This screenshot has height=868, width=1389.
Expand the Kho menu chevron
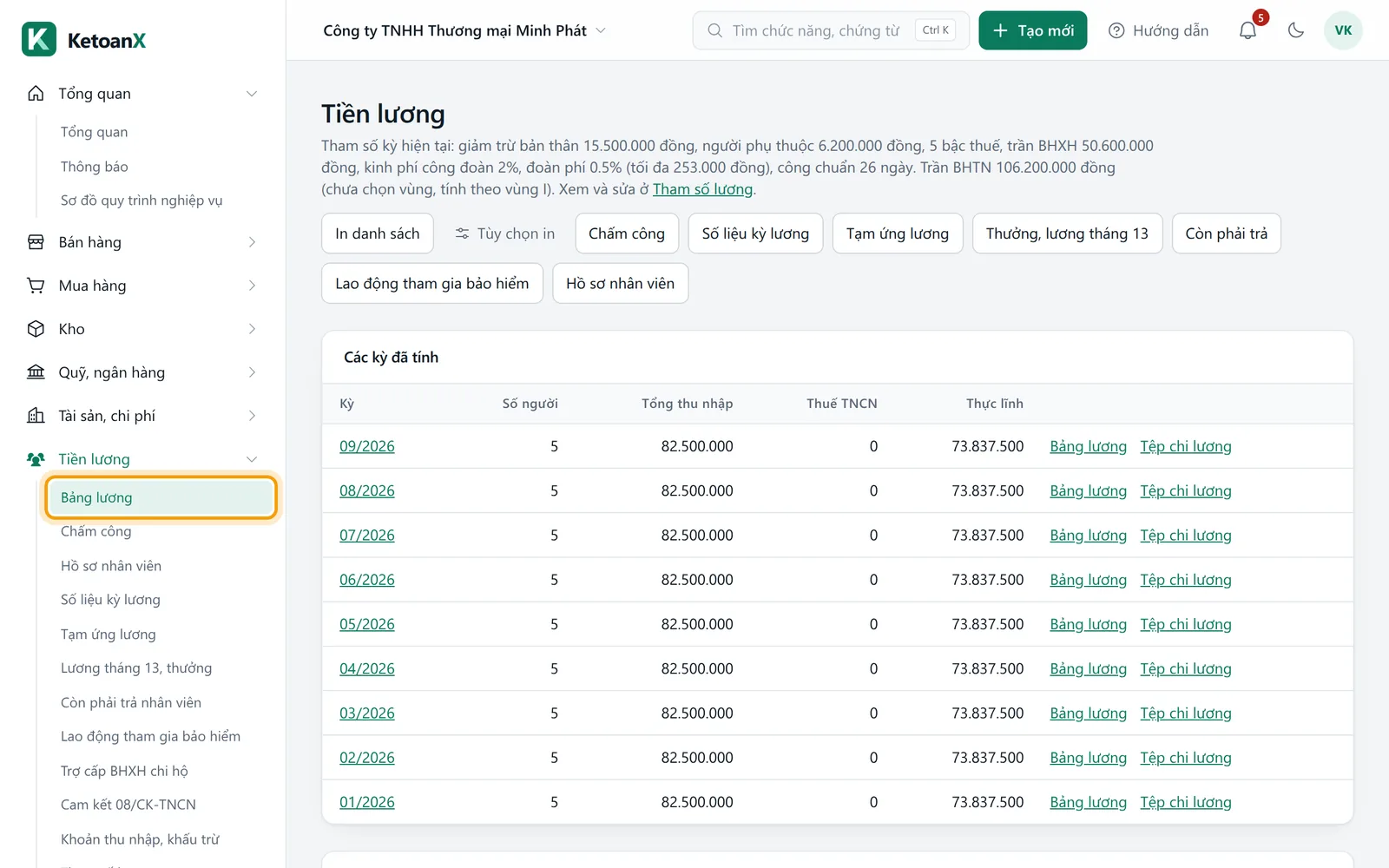(252, 329)
